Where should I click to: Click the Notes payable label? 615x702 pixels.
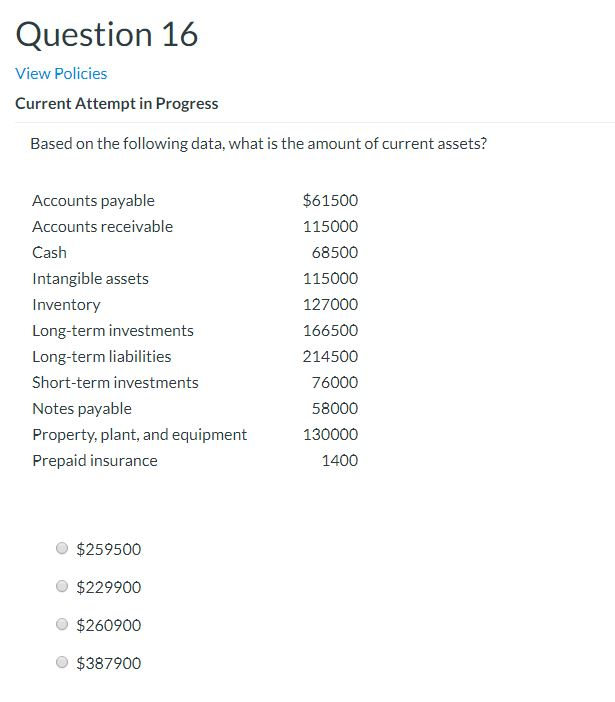click(82, 409)
